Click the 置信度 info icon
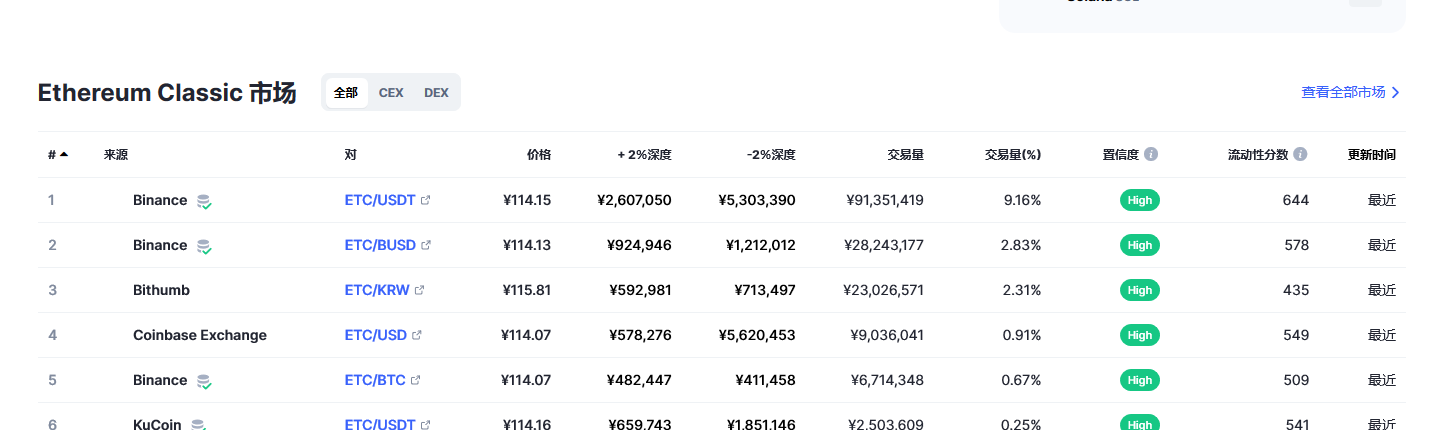The image size is (1450, 430). [1151, 154]
